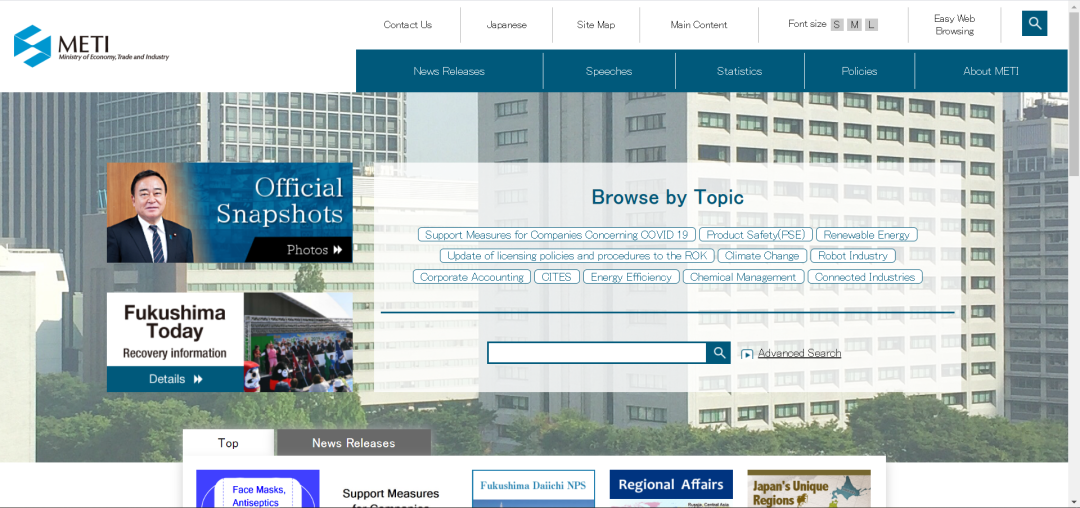
Task: Click the search button beside the search field
Action: click(x=718, y=353)
